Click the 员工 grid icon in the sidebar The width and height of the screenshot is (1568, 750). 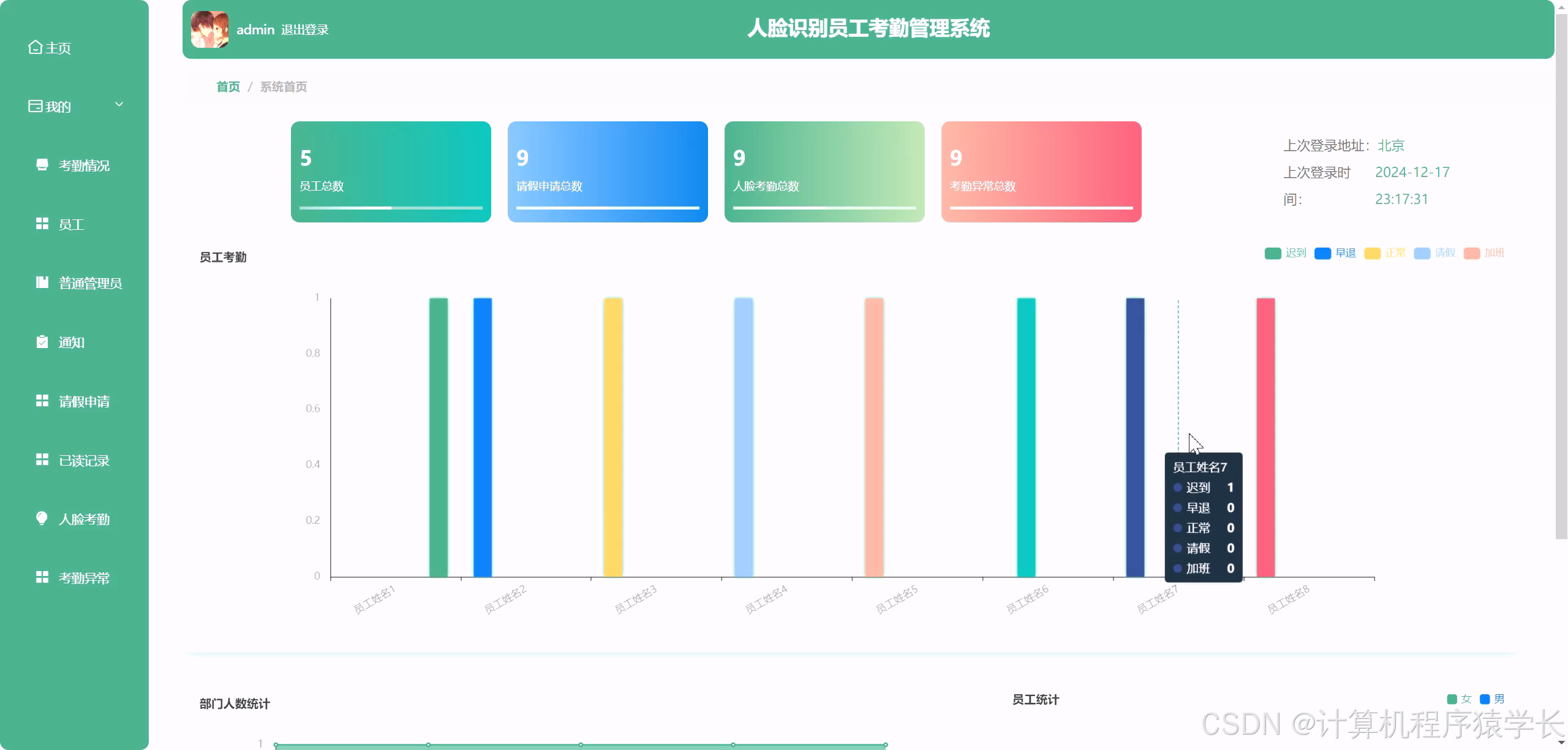[x=42, y=224]
